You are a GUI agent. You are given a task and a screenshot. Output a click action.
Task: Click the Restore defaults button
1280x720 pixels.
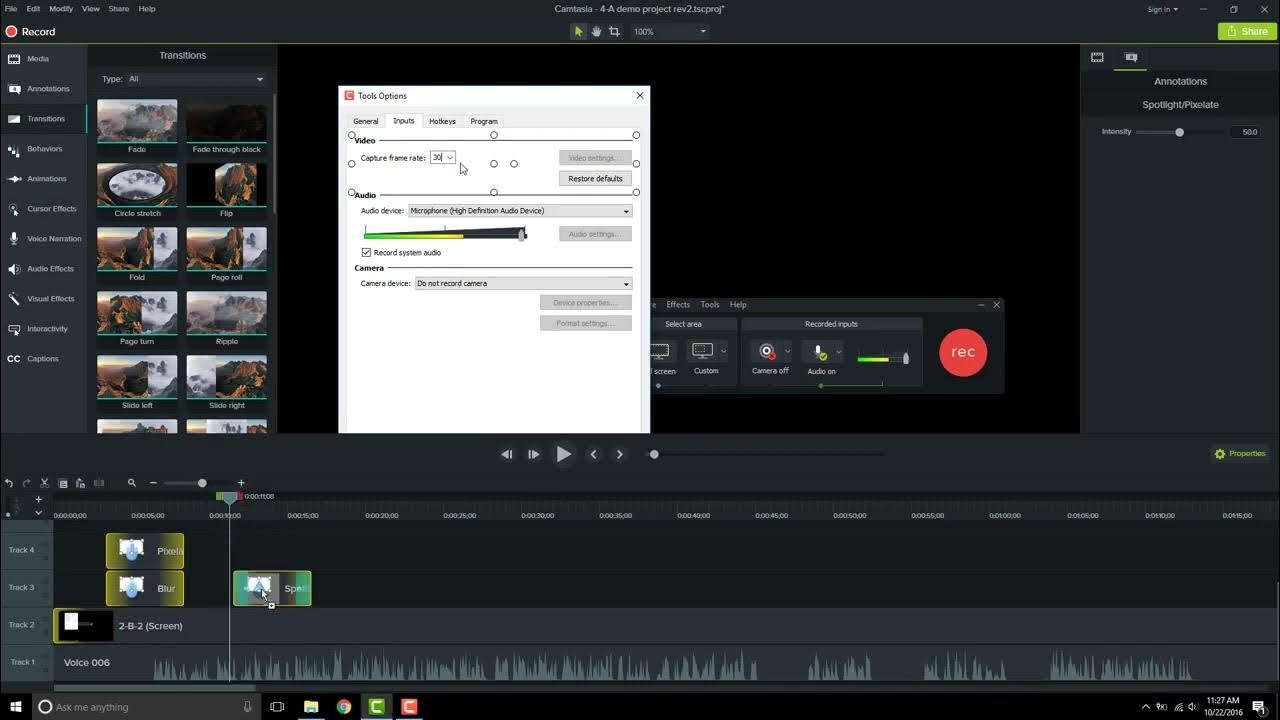(x=595, y=179)
